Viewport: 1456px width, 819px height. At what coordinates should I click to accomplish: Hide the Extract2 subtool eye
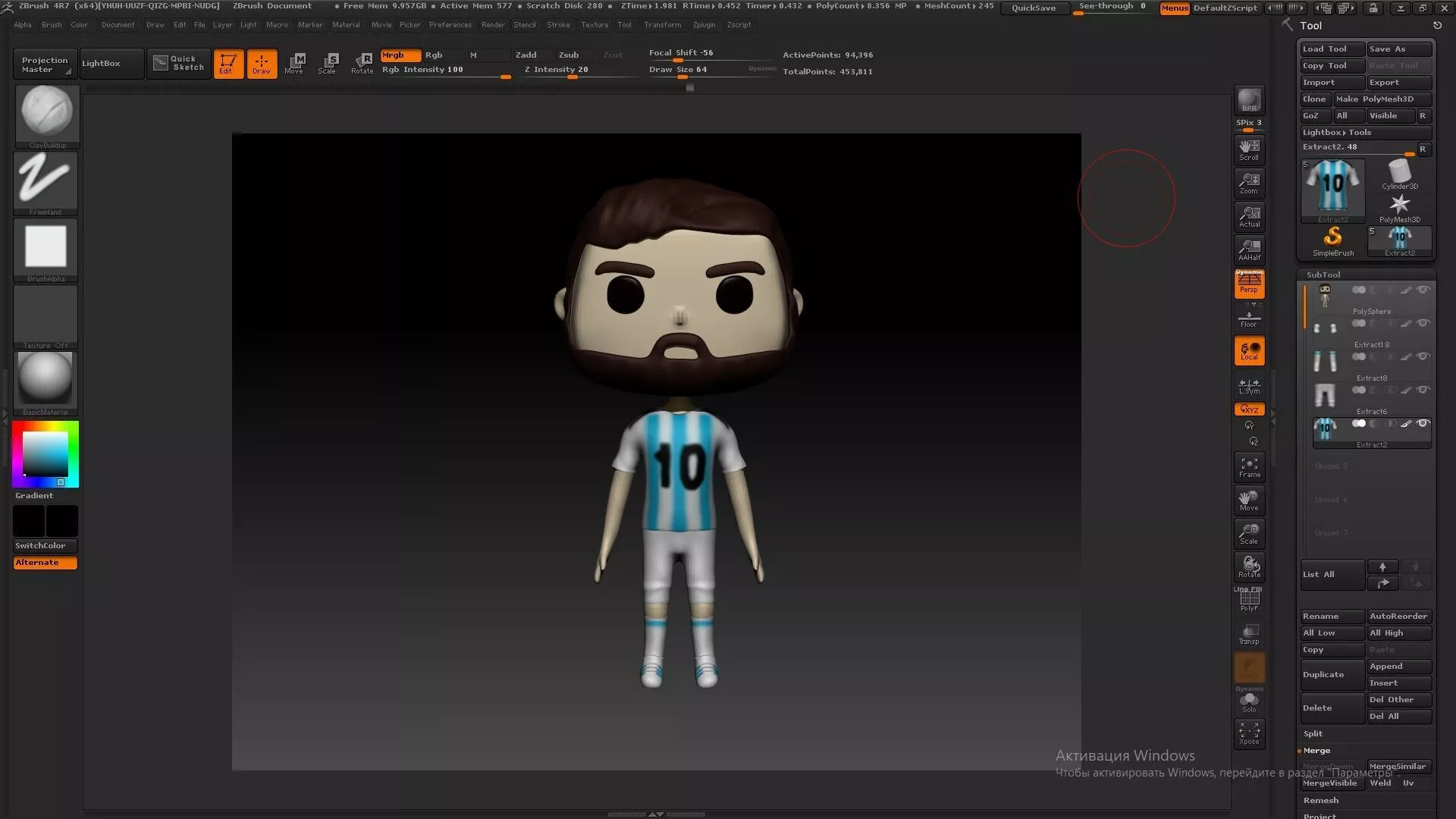coord(1423,423)
